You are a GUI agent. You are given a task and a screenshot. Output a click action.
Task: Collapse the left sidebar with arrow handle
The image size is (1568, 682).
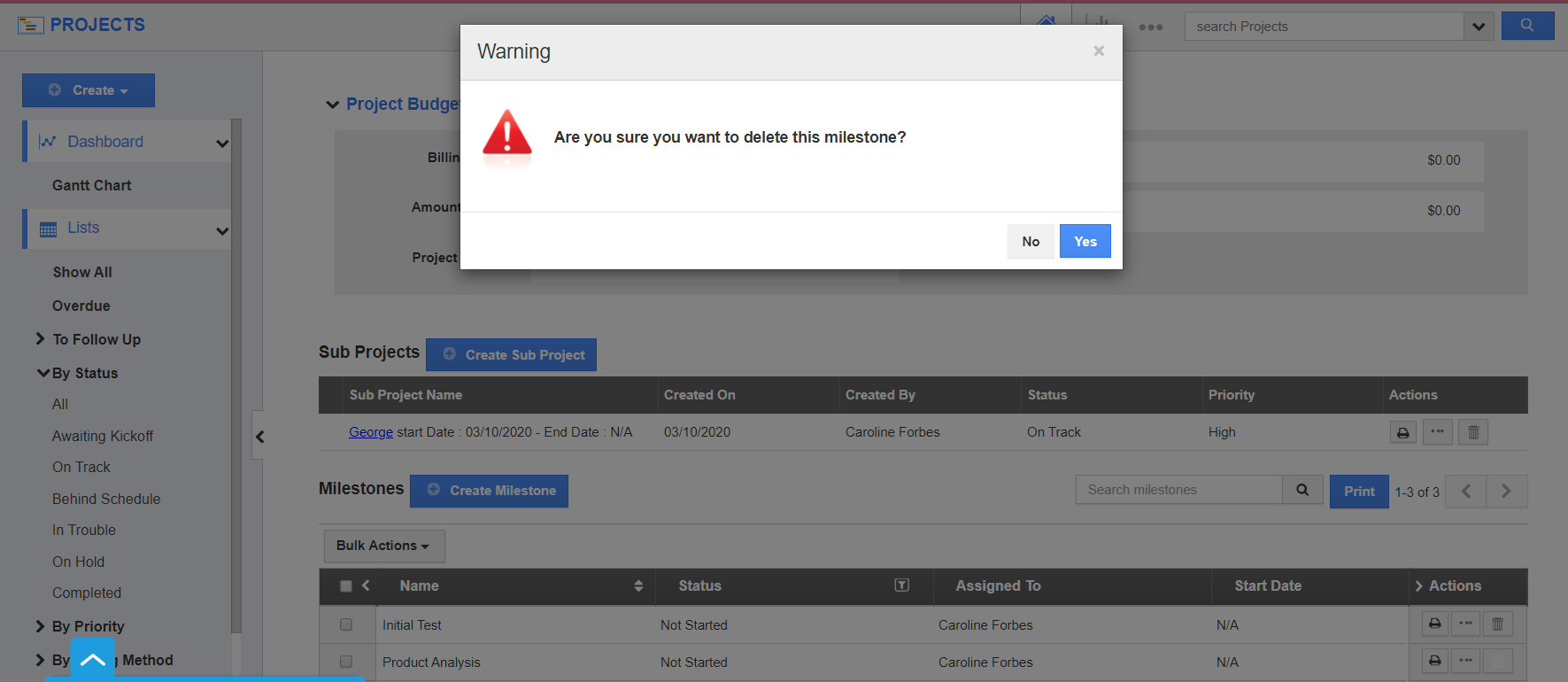(x=259, y=436)
